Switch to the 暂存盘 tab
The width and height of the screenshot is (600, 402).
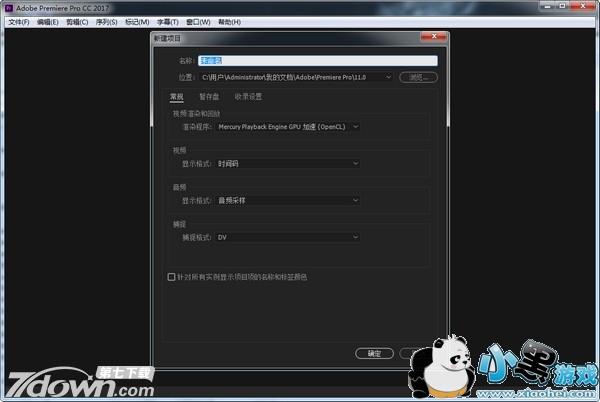(209, 97)
